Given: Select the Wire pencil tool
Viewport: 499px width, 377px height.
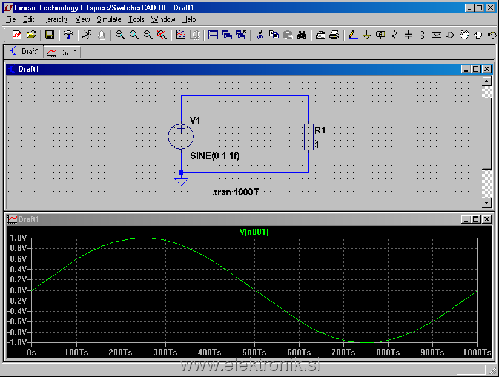Looking at the screenshot, I should (353, 35).
